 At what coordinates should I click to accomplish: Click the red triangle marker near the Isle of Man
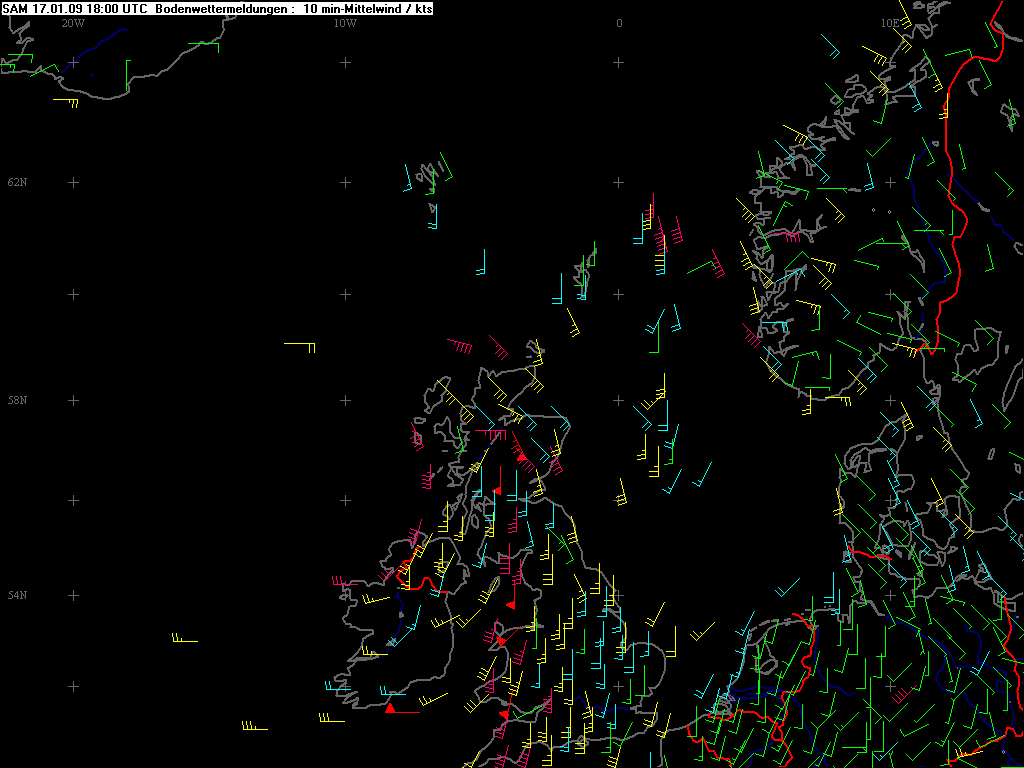click(511, 605)
